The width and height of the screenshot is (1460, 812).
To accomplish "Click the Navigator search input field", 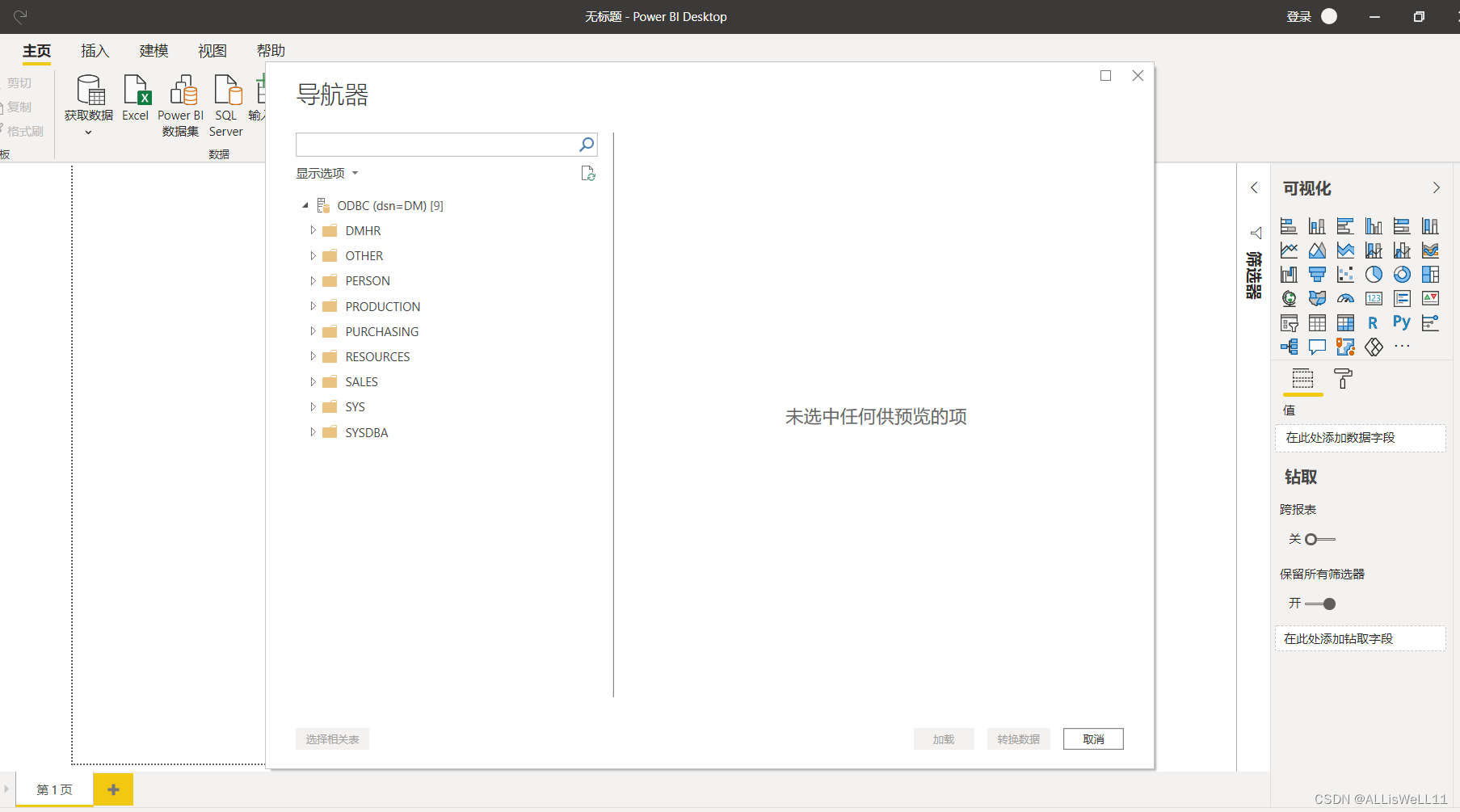I will [x=436, y=145].
